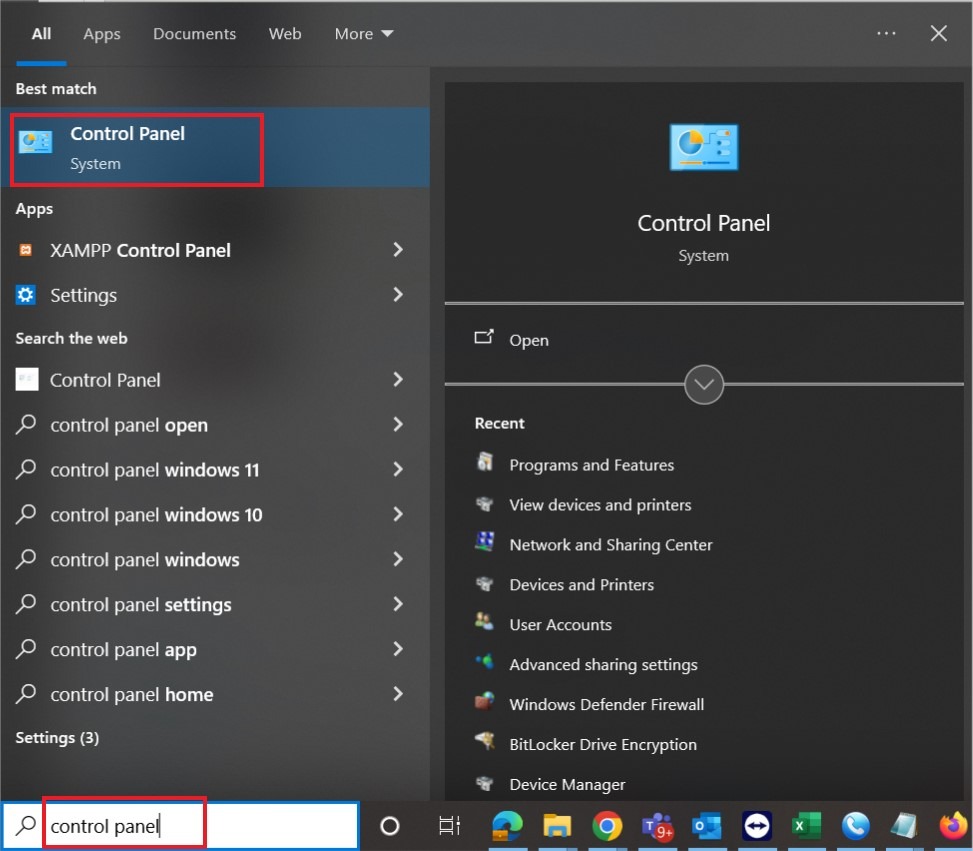Switch to the Apps search tab

tap(102, 34)
